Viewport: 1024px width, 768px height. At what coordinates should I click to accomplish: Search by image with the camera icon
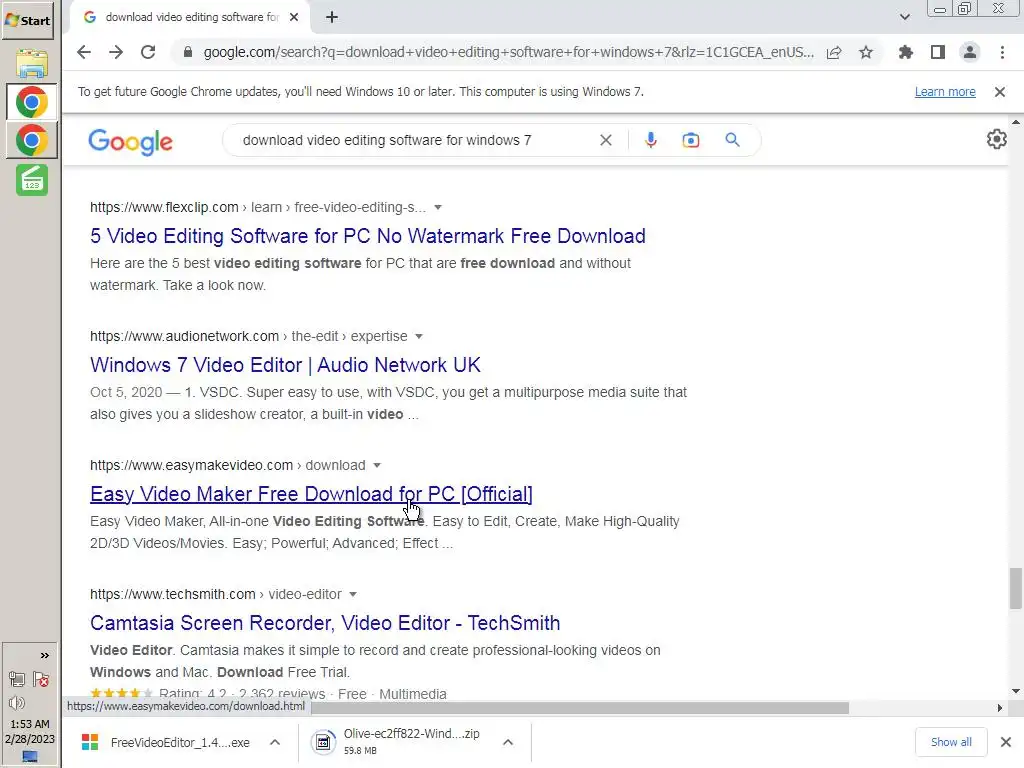[691, 140]
